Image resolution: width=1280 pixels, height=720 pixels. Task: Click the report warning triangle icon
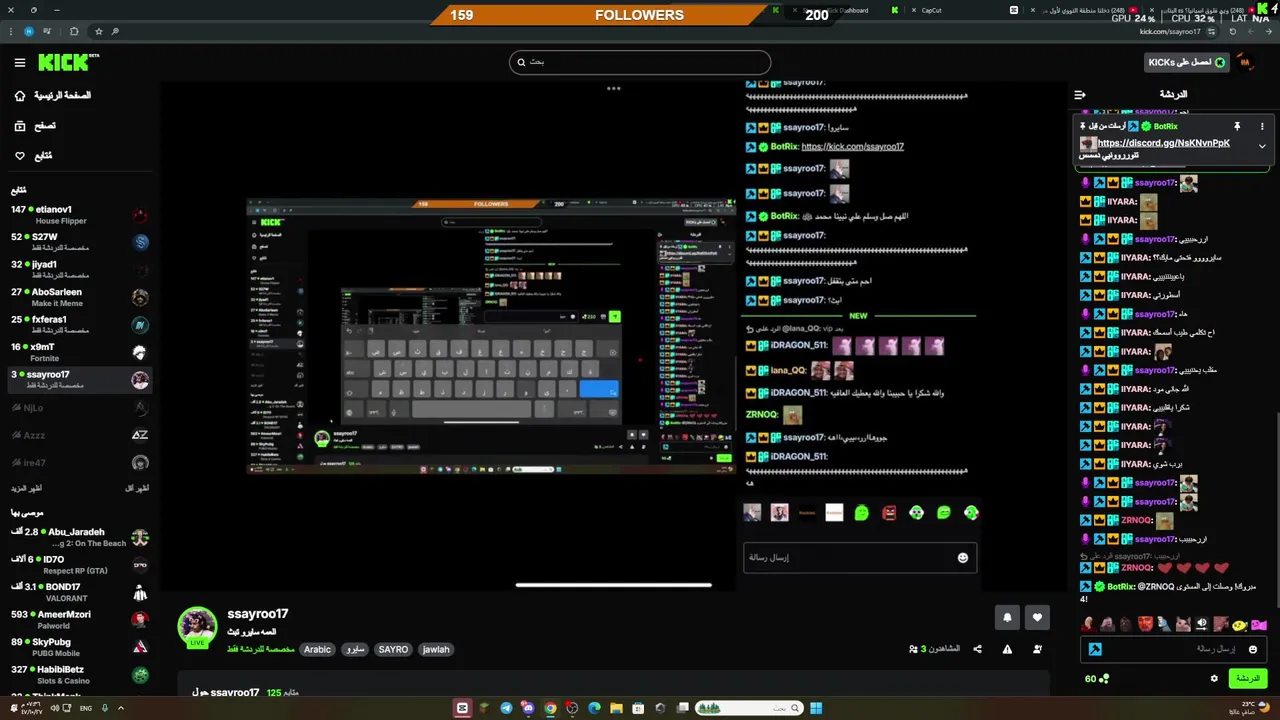[x=1007, y=649]
